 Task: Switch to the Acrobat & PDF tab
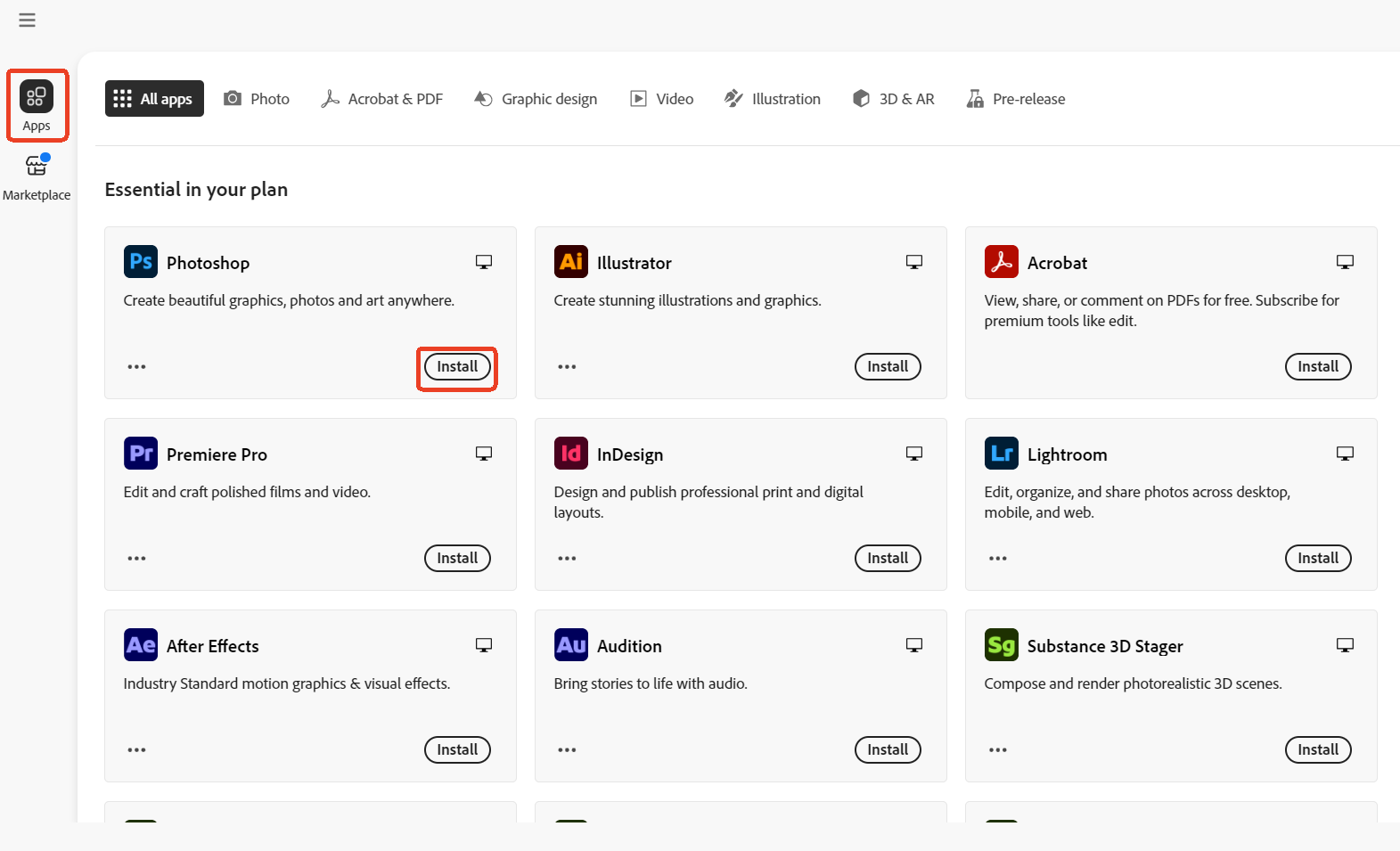(382, 99)
